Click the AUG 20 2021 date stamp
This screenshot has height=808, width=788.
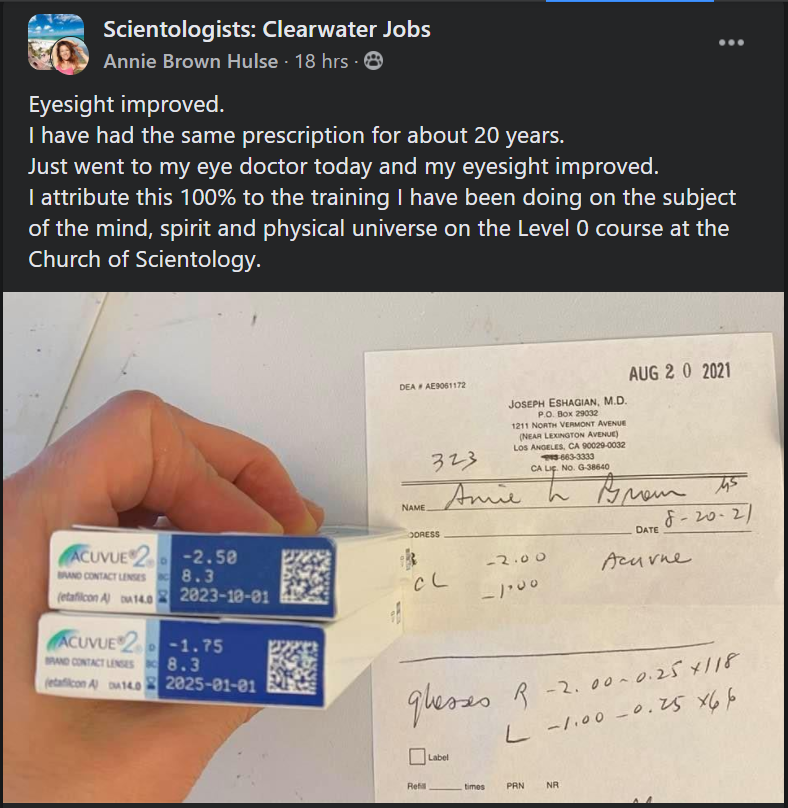pos(679,372)
